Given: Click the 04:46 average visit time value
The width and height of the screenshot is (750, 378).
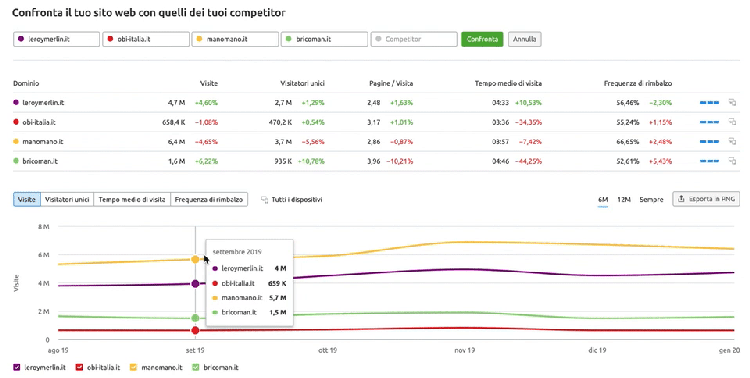Looking at the screenshot, I should tap(500, 161).
